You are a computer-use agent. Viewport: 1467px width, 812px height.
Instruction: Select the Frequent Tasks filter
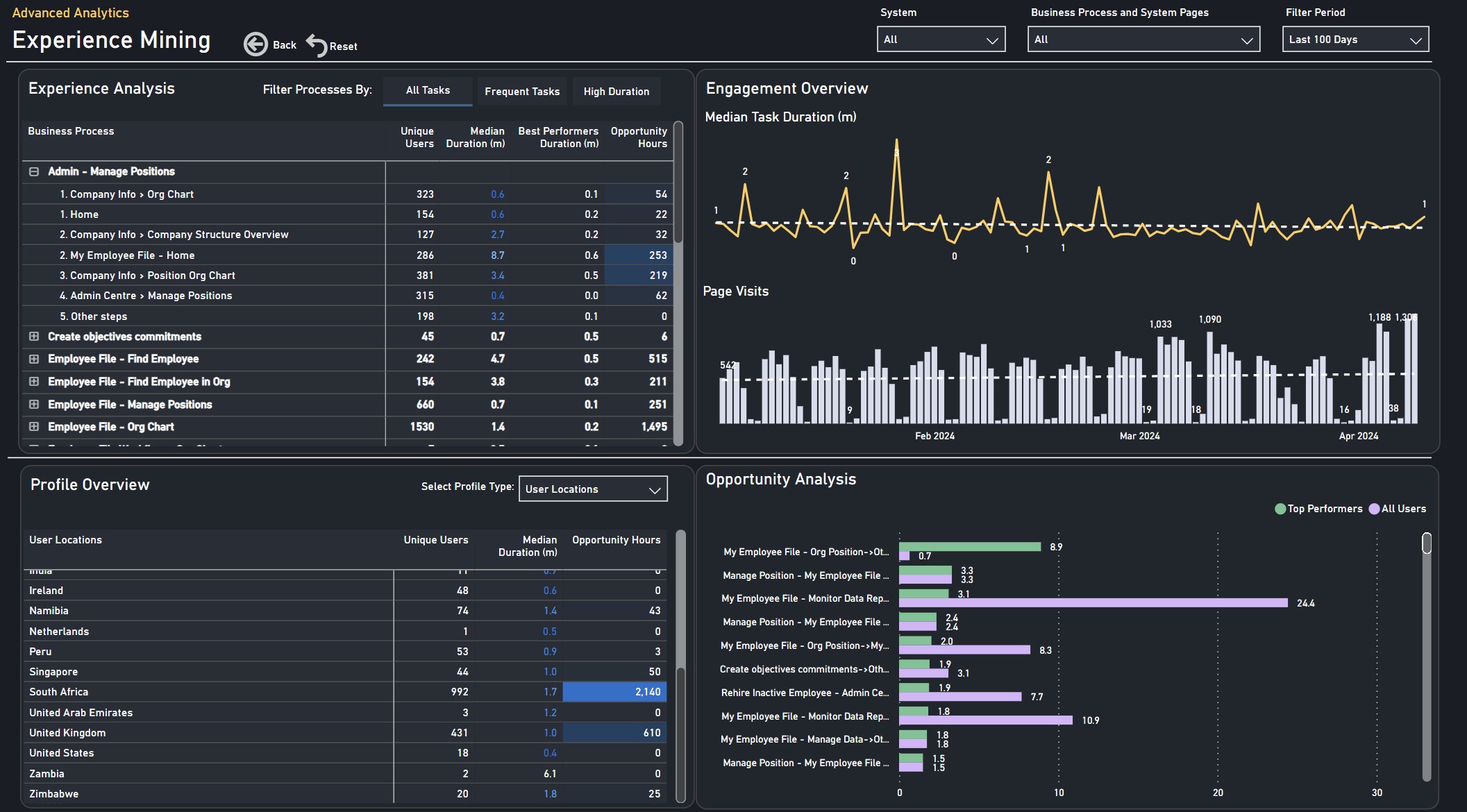coord(522,92)
